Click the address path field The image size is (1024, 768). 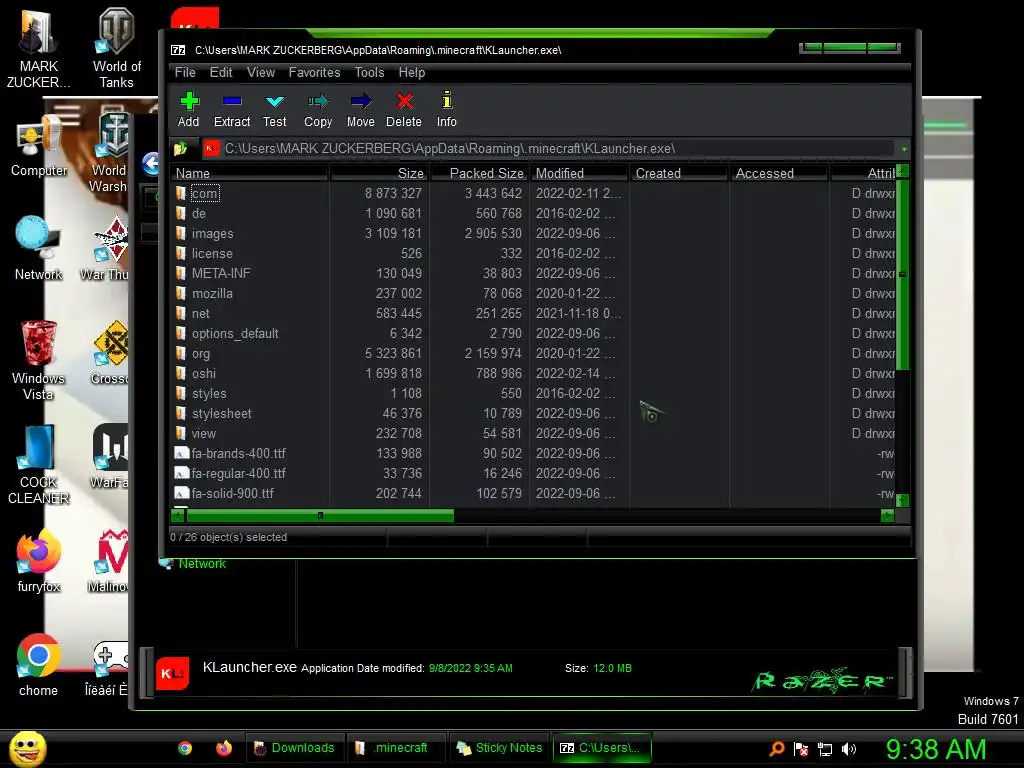549,149
